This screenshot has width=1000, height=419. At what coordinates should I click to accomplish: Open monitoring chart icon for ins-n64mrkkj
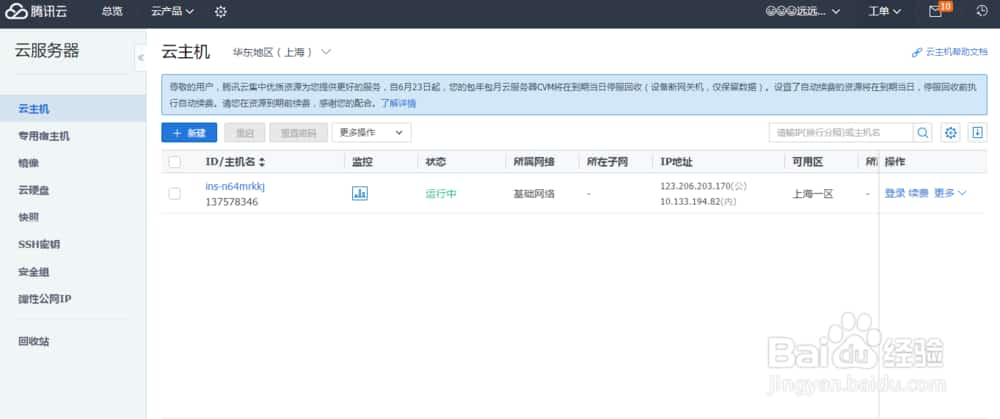tap(360, 194)
